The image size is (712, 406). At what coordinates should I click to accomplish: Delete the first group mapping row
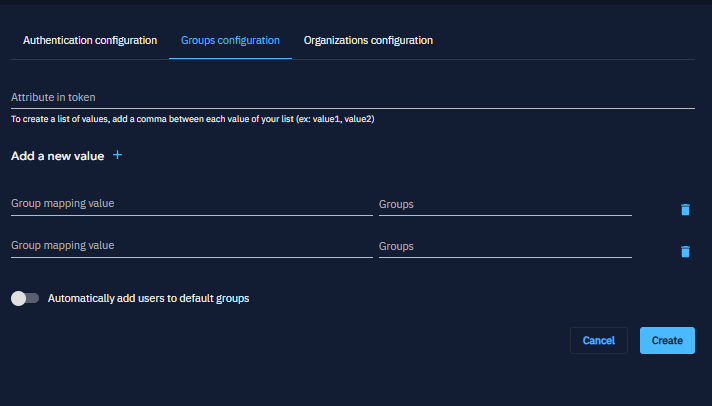click(x=685, y=209)
